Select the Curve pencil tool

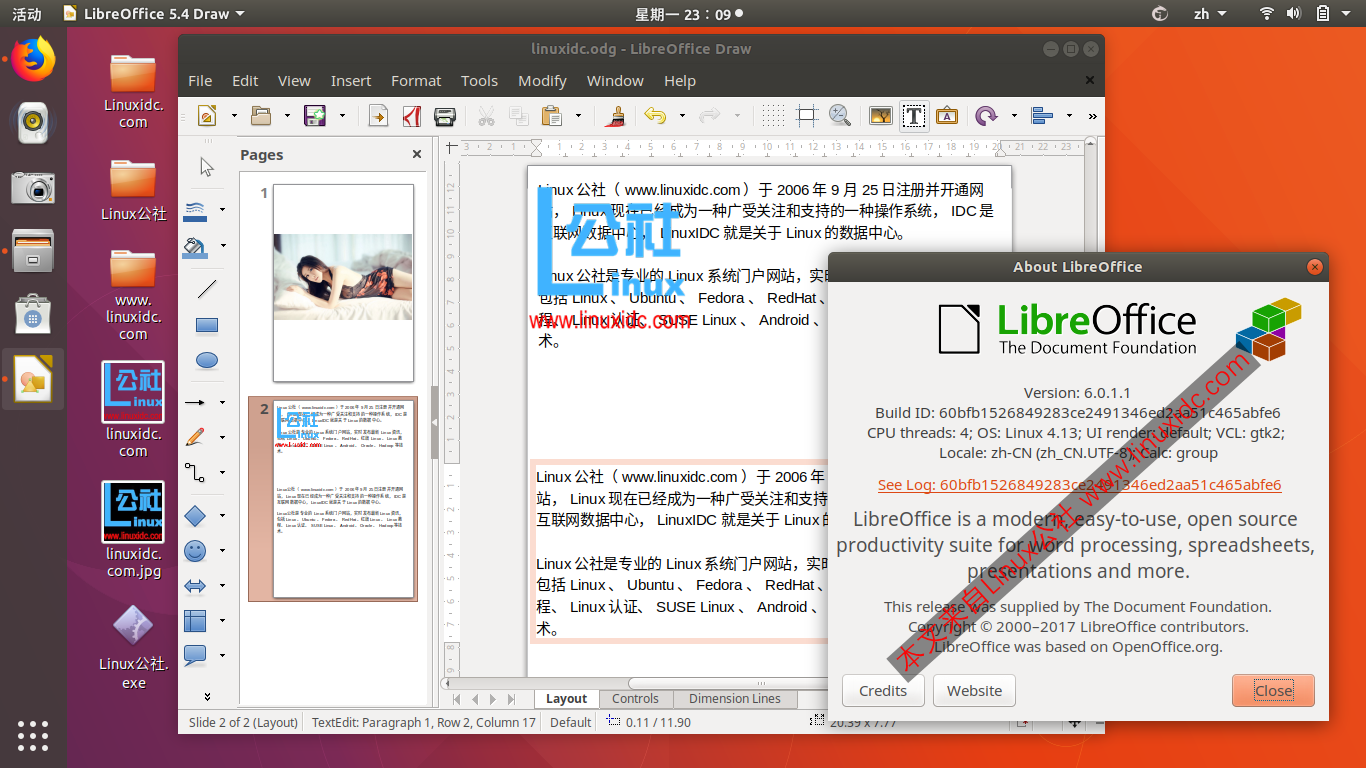(x=195, y=437)
